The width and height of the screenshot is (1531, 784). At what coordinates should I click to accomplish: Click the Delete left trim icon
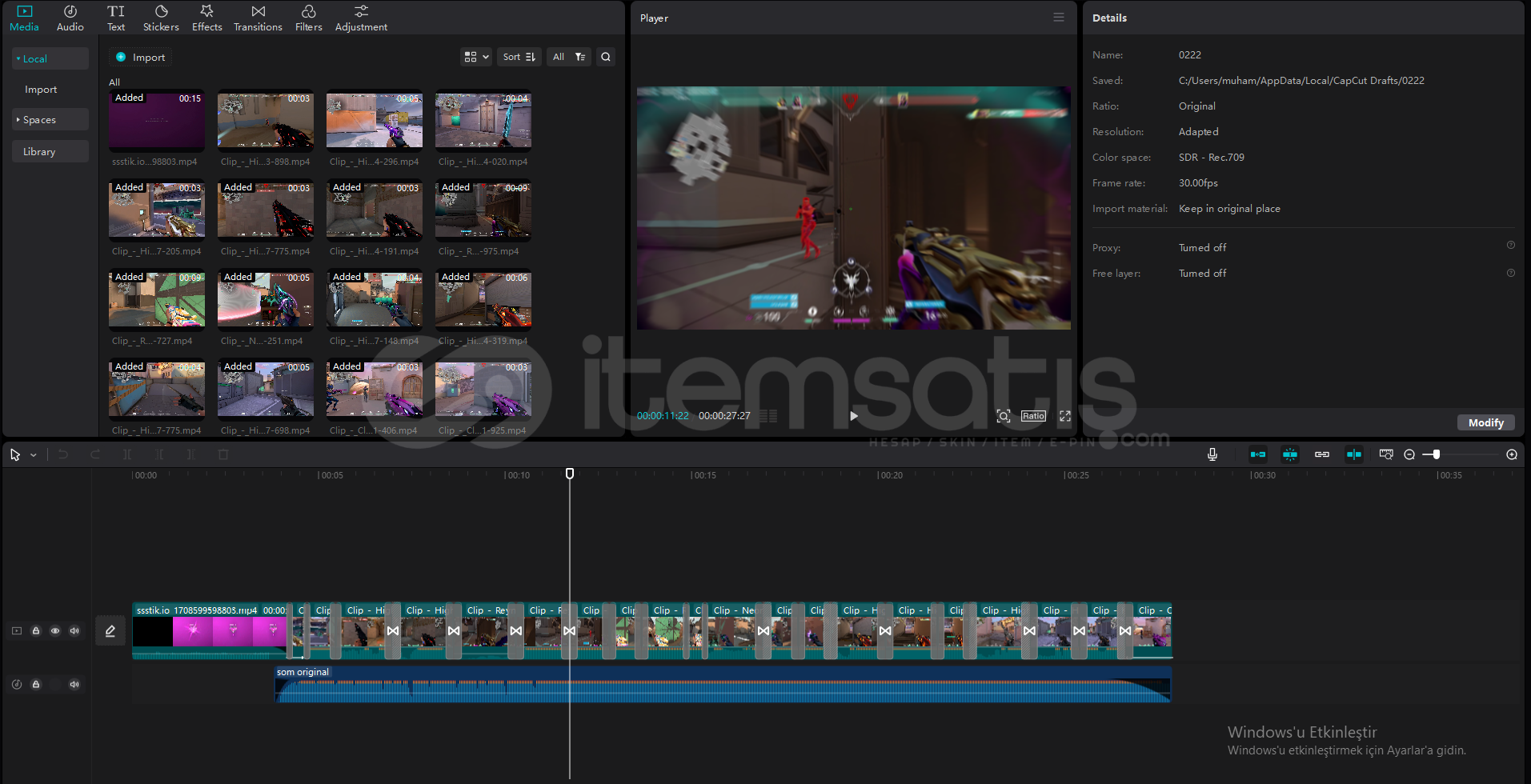click(160, 454)
